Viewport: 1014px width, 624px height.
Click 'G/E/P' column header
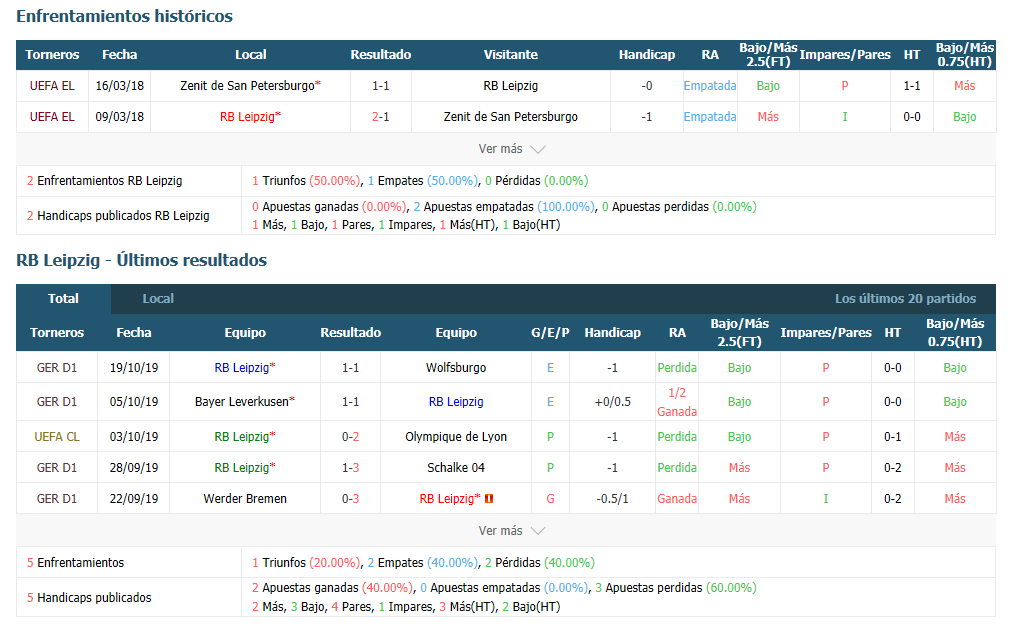tap(550, 333)
